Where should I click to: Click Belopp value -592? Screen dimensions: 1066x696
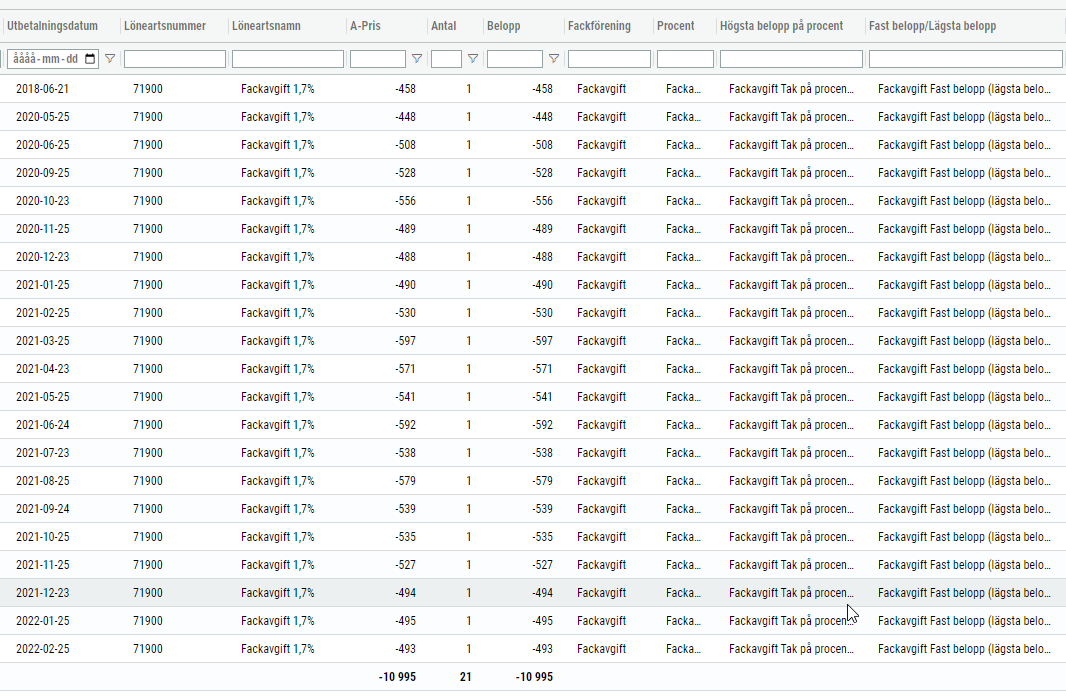pos(543,425)
